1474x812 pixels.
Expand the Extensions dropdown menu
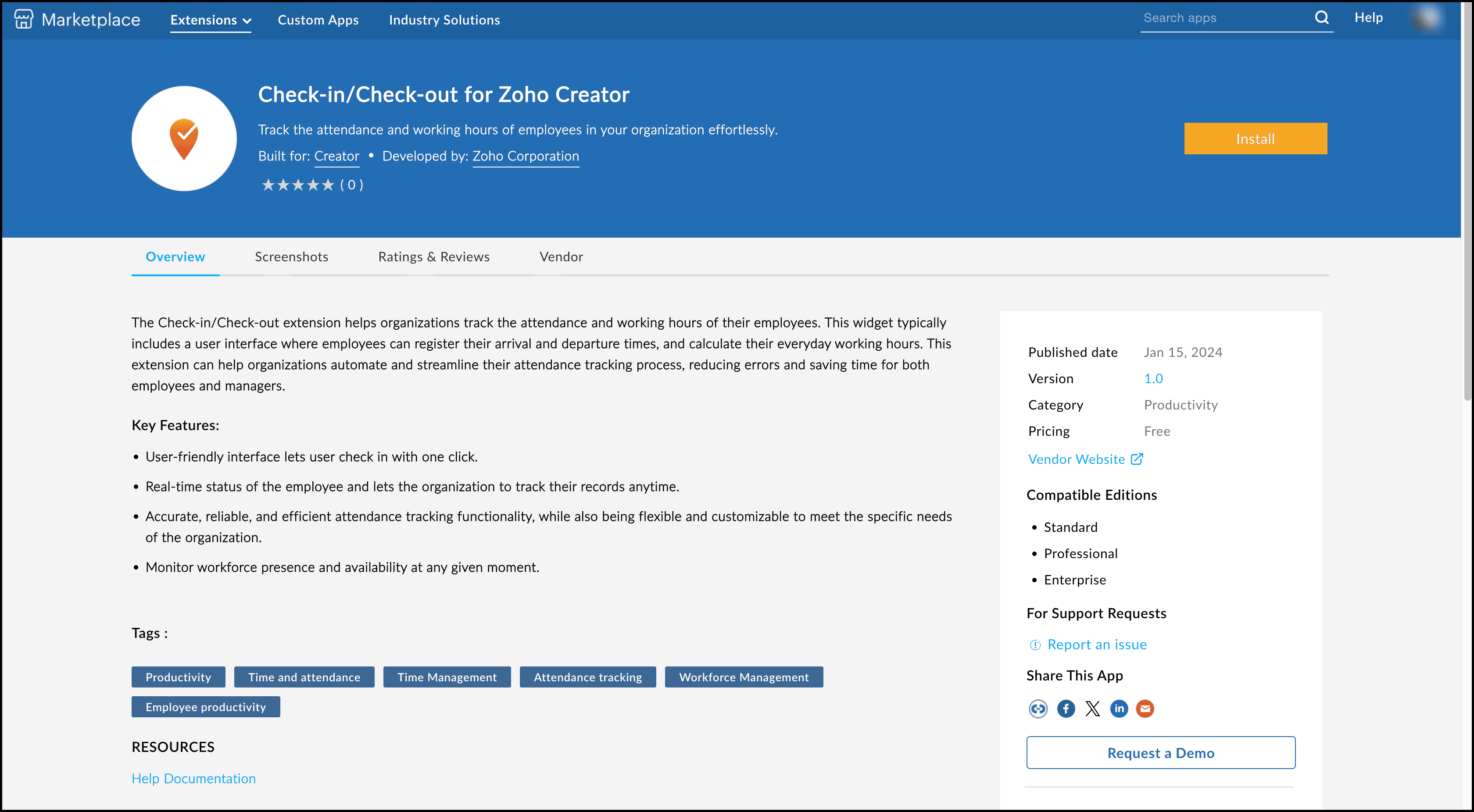(211, 20)
